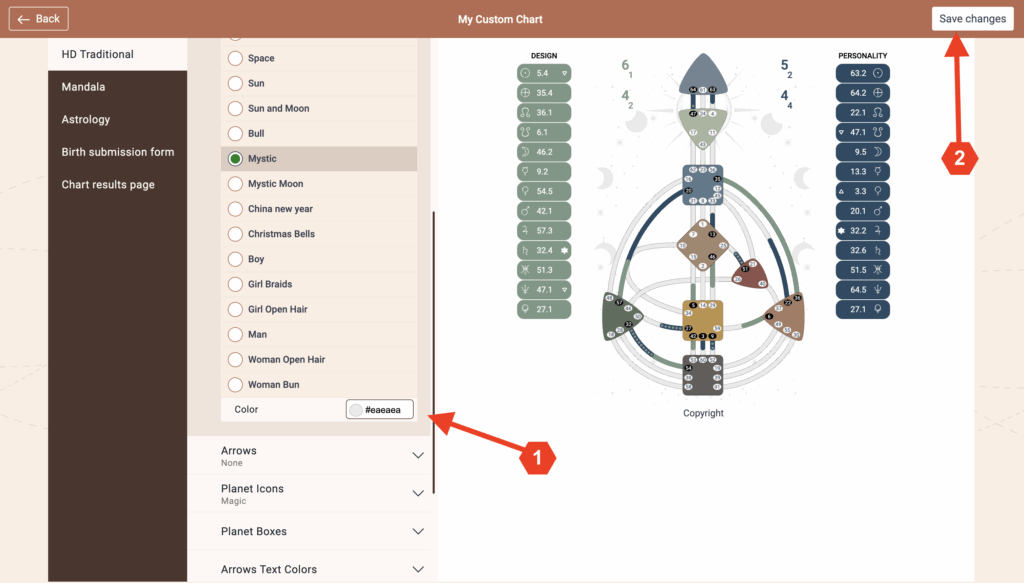The height and width of the screenshot is (583, 1024).
Task: Click the Personality Saturn box showing 32.6
Action: pyautogui.click(x=862, y=250)
